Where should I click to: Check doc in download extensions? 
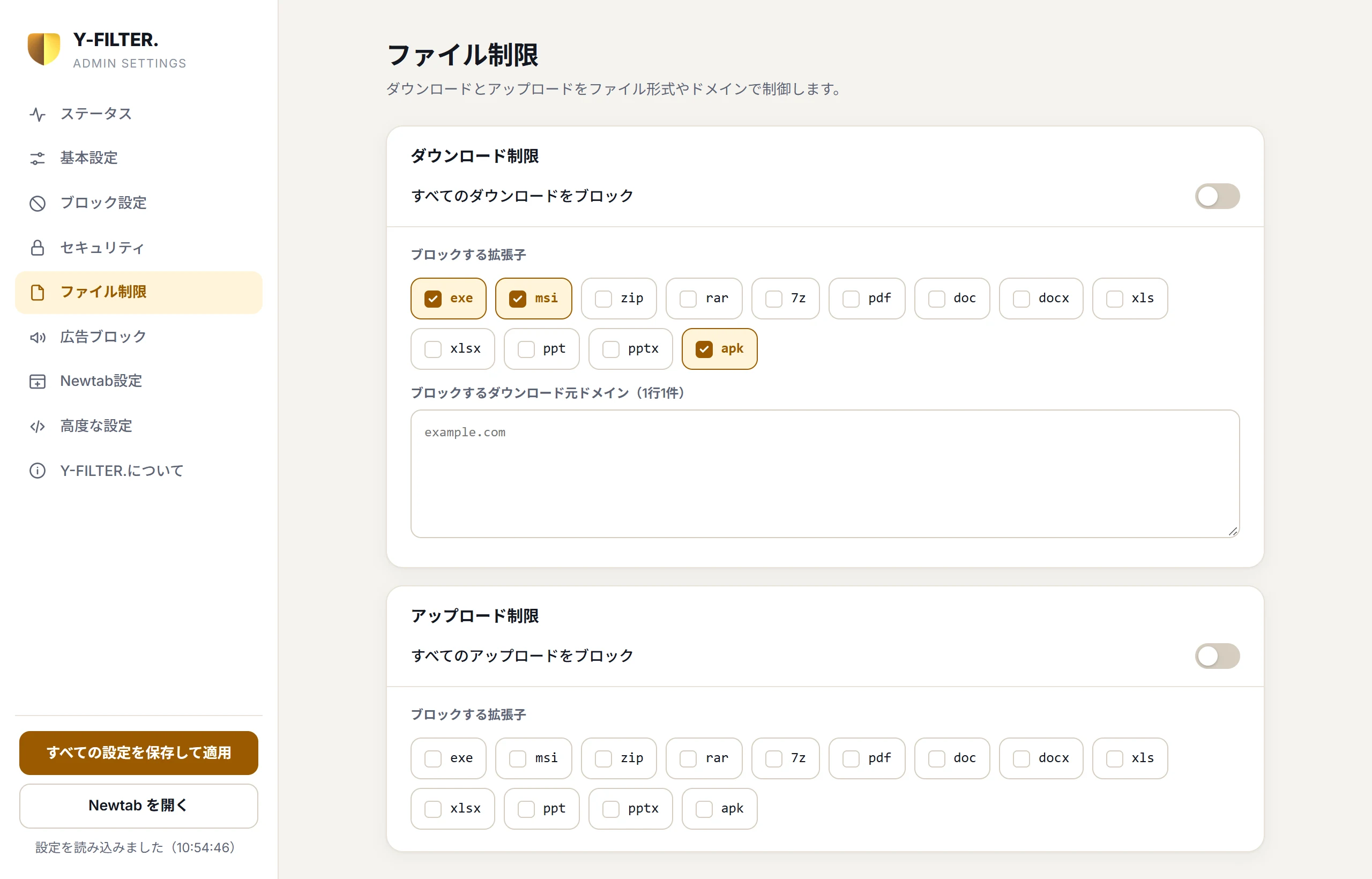tap(952, 299)
